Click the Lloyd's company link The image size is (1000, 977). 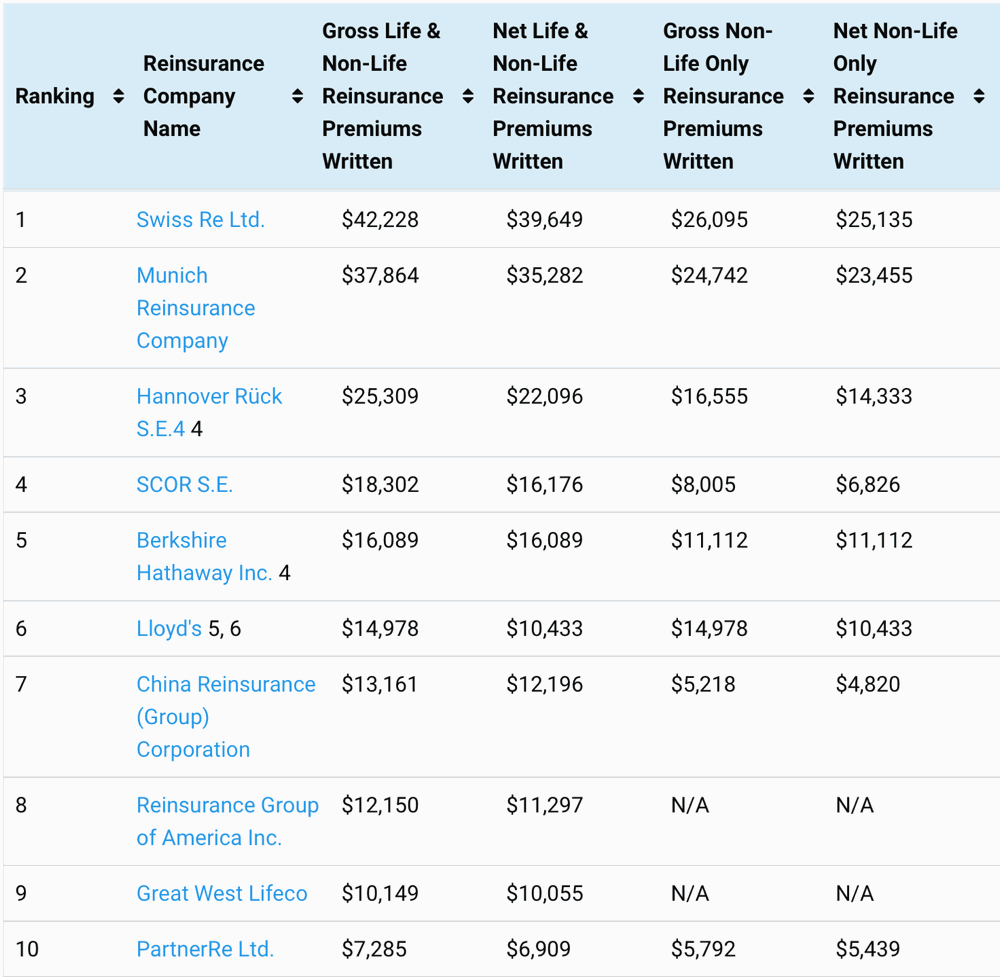coord(166,628)
